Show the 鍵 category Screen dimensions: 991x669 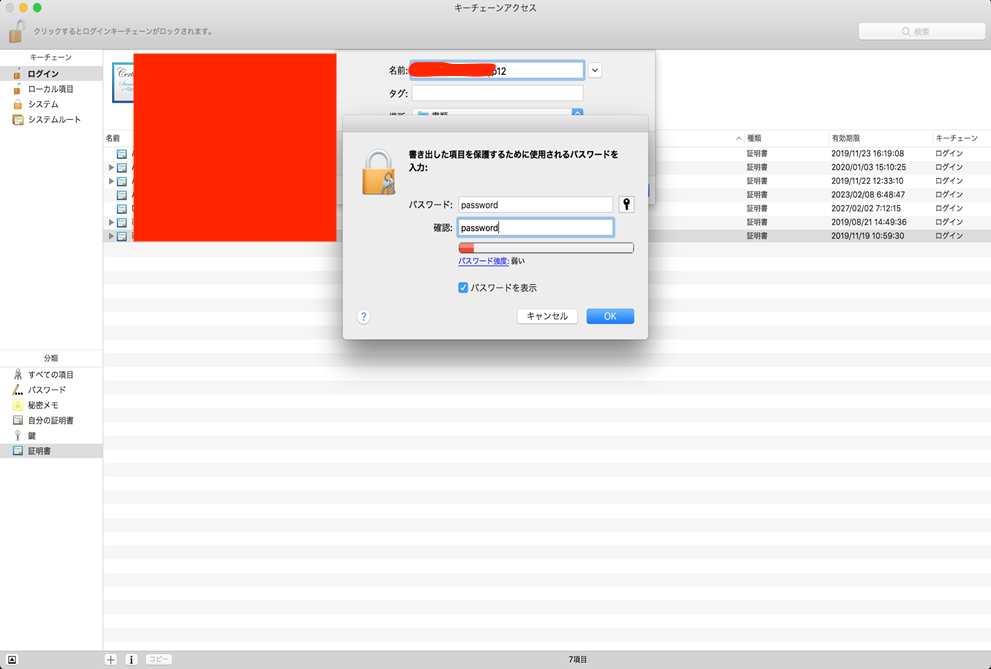point(51,435)
